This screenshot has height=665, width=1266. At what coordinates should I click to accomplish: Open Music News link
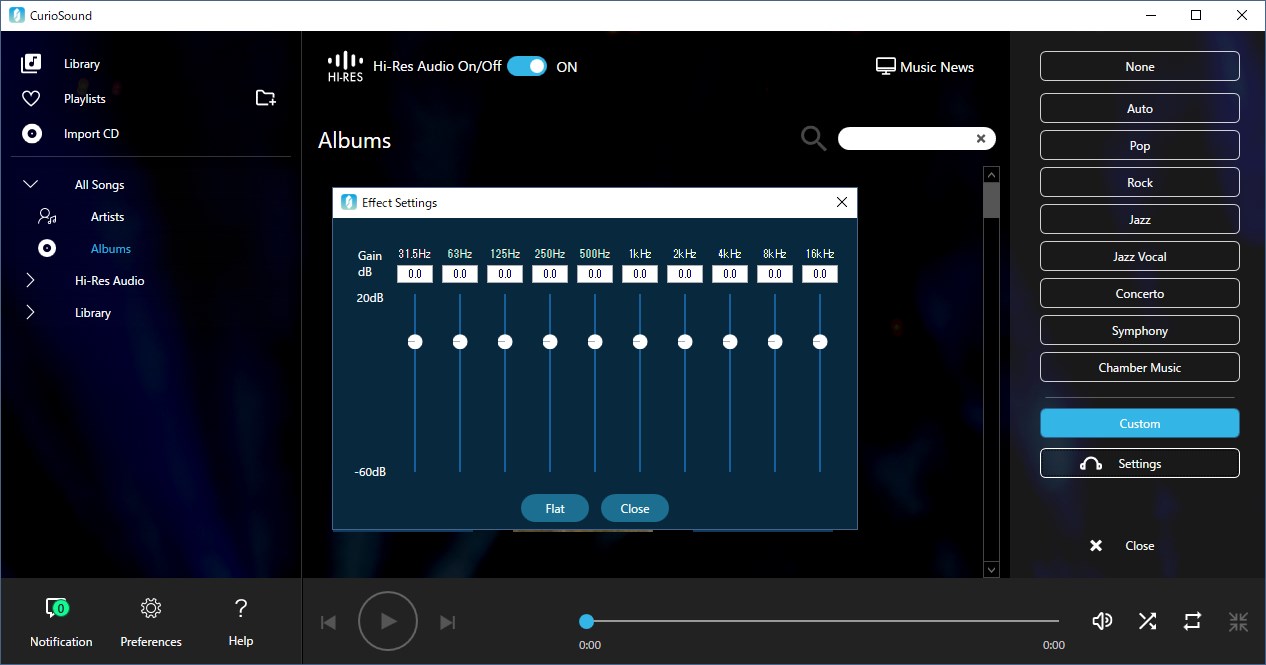pyautogui.click(x=925, y=67)
